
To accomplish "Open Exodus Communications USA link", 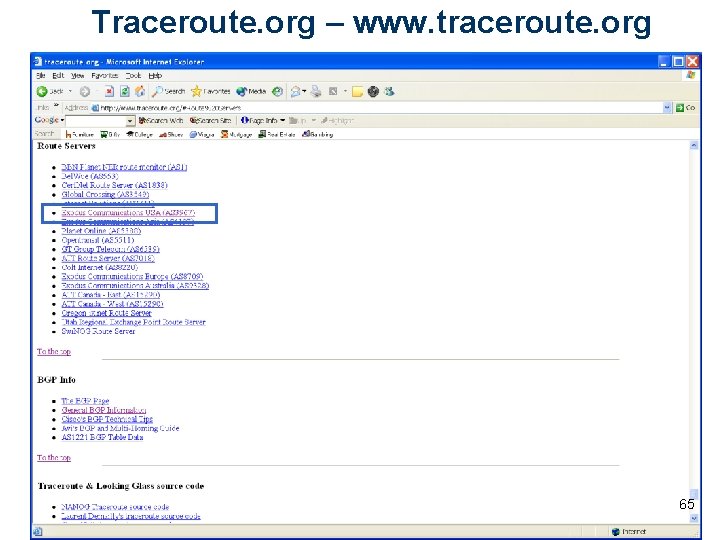I will [x=128, y=213].
